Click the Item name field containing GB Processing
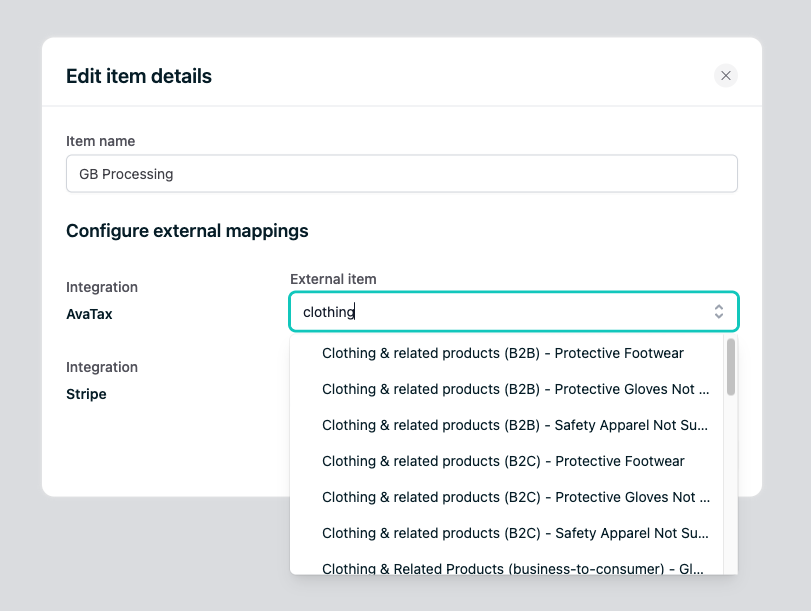Viewport: 811px width, 611px height. 402,174
